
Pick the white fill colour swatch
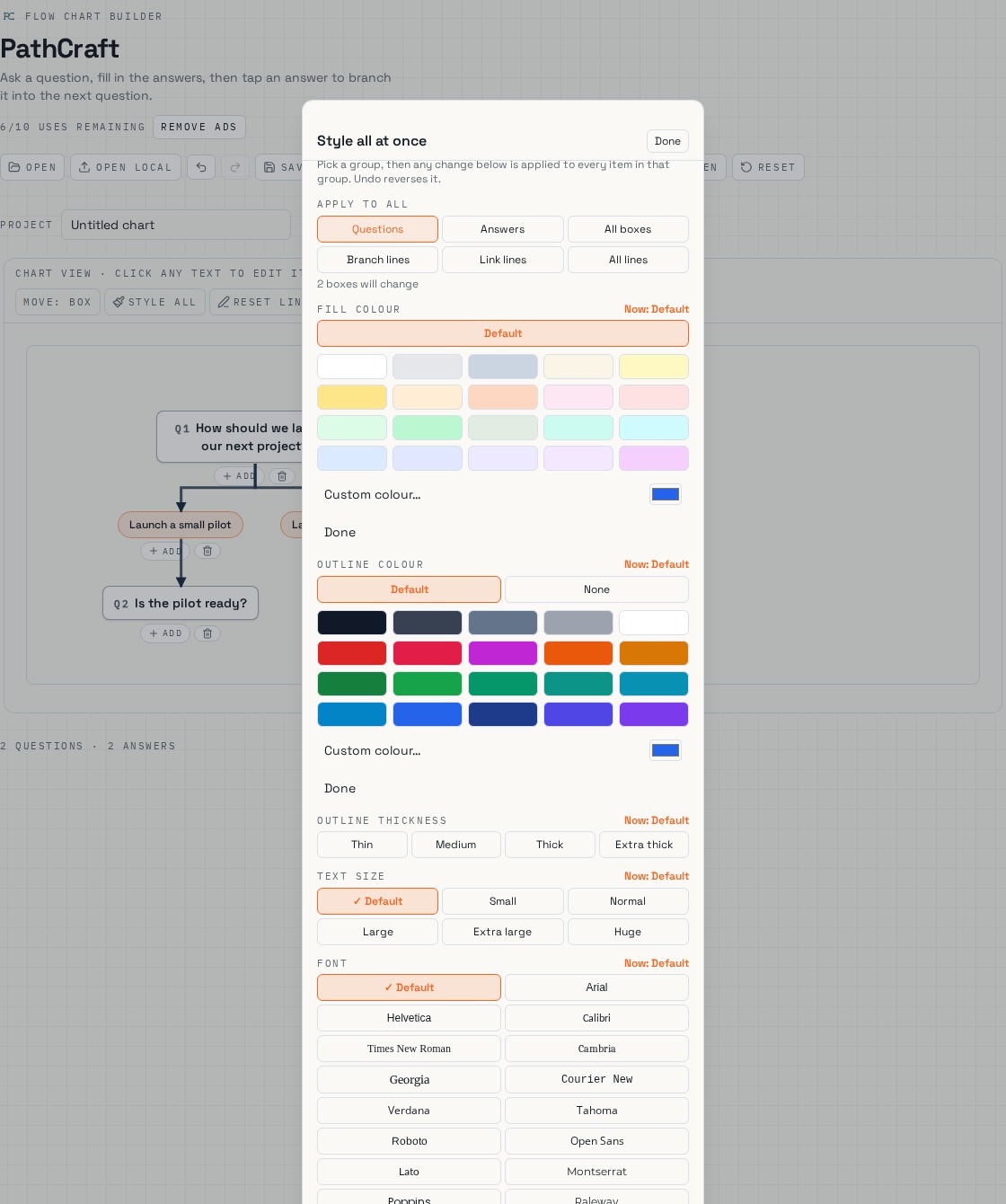coord(352,367)
